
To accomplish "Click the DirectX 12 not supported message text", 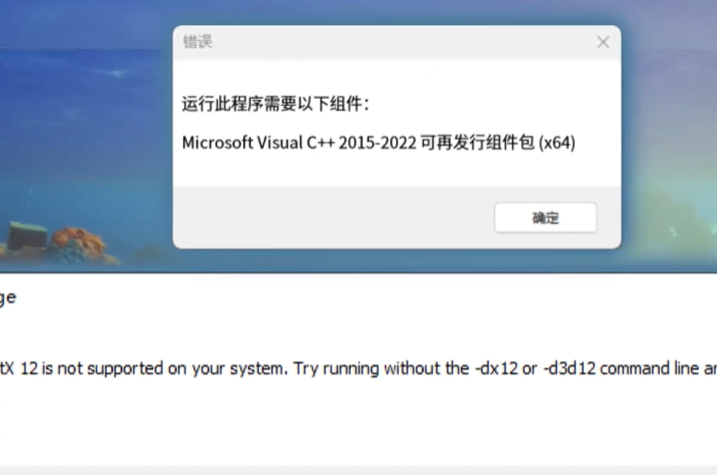I will tap(358, 368).
